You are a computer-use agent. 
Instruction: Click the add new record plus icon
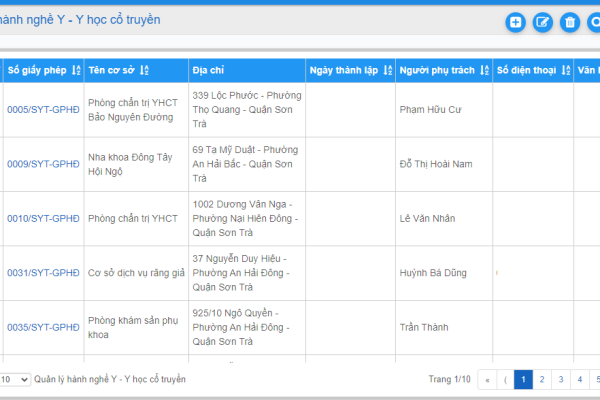click(x=515, y=23)
